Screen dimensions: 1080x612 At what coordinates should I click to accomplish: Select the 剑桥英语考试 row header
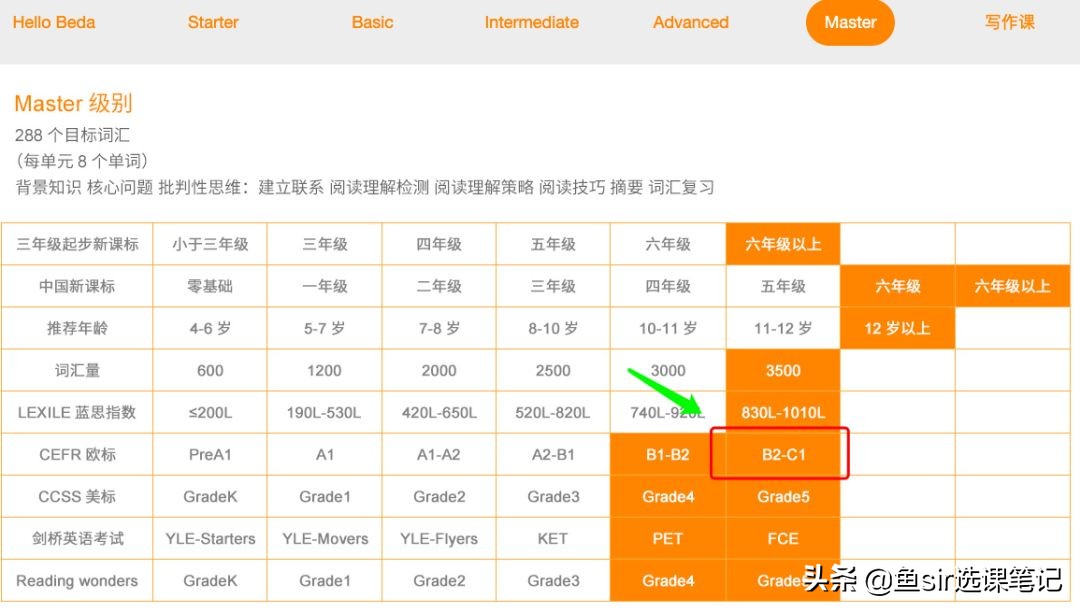click(77, 538)
